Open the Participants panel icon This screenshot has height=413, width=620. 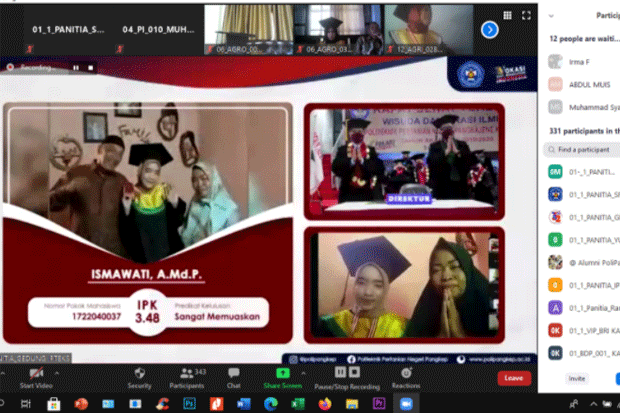pyautogui.click(x=187, y=373)
